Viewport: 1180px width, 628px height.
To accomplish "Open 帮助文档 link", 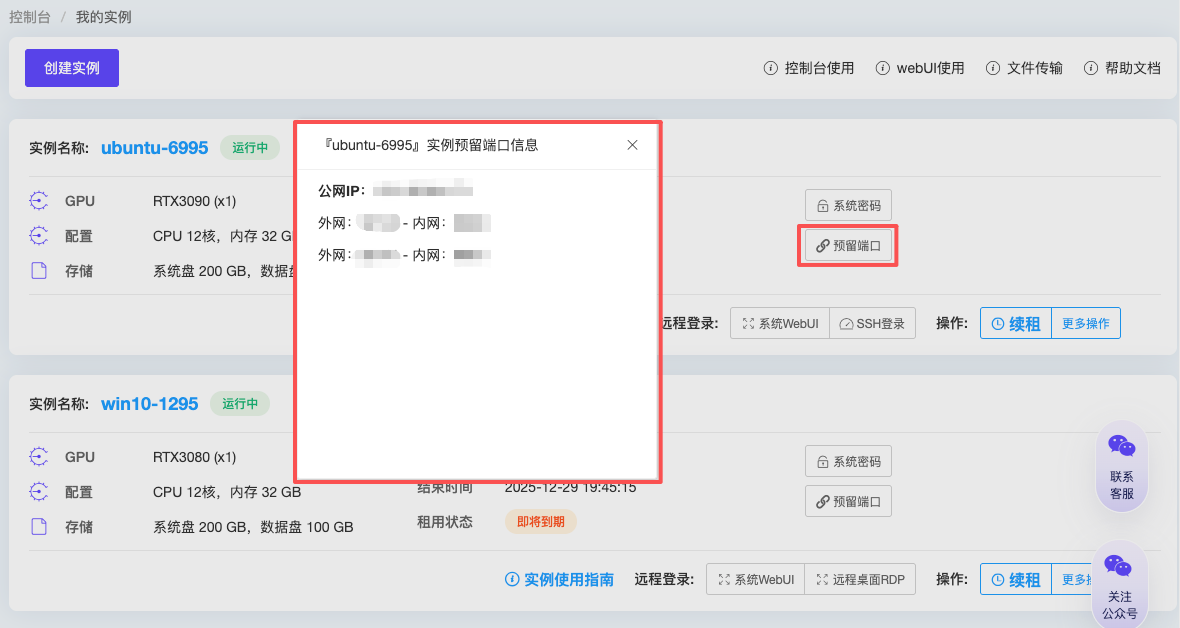I will (x=1122, y=68).
